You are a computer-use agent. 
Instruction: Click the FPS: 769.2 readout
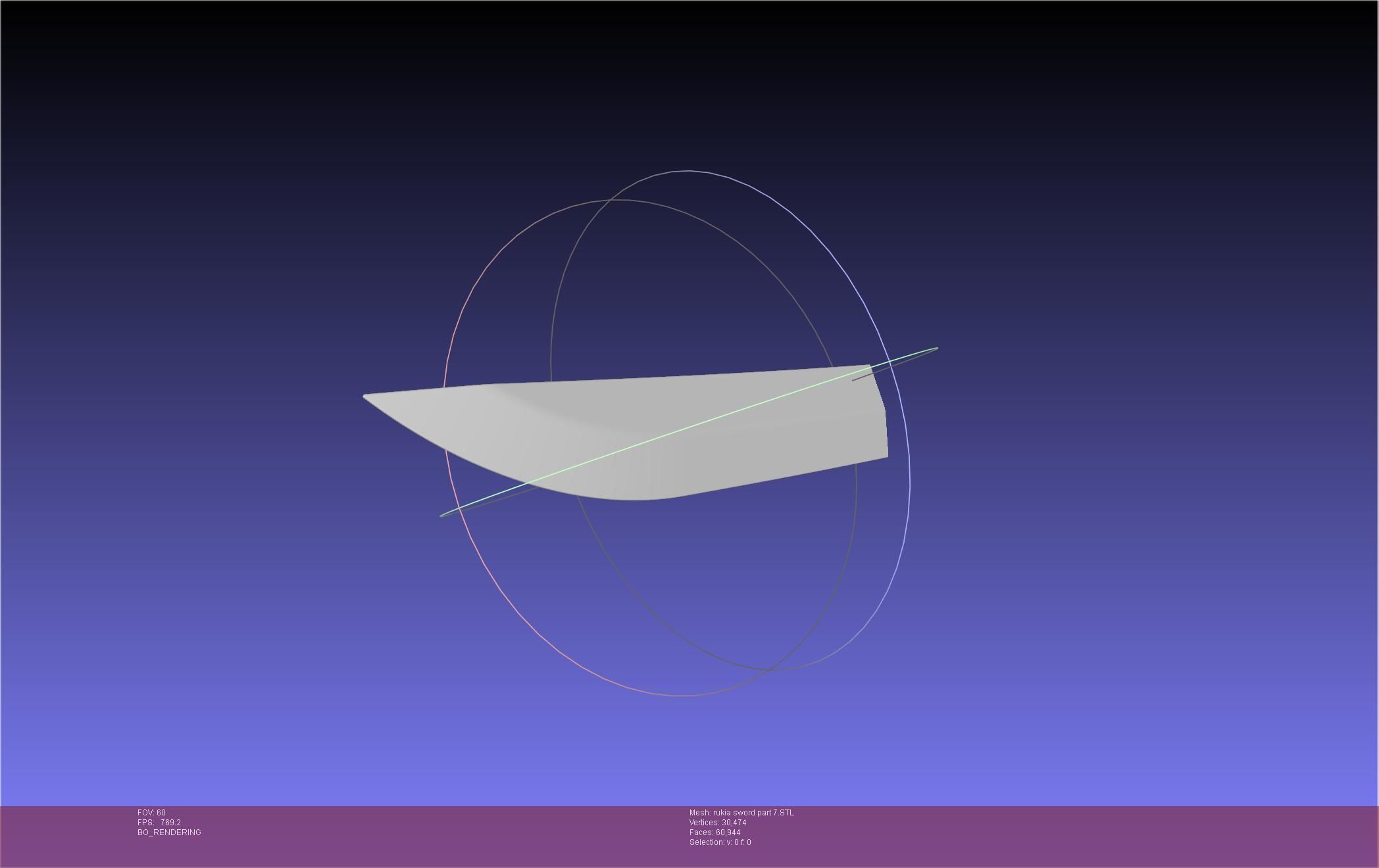pos(159,823)
